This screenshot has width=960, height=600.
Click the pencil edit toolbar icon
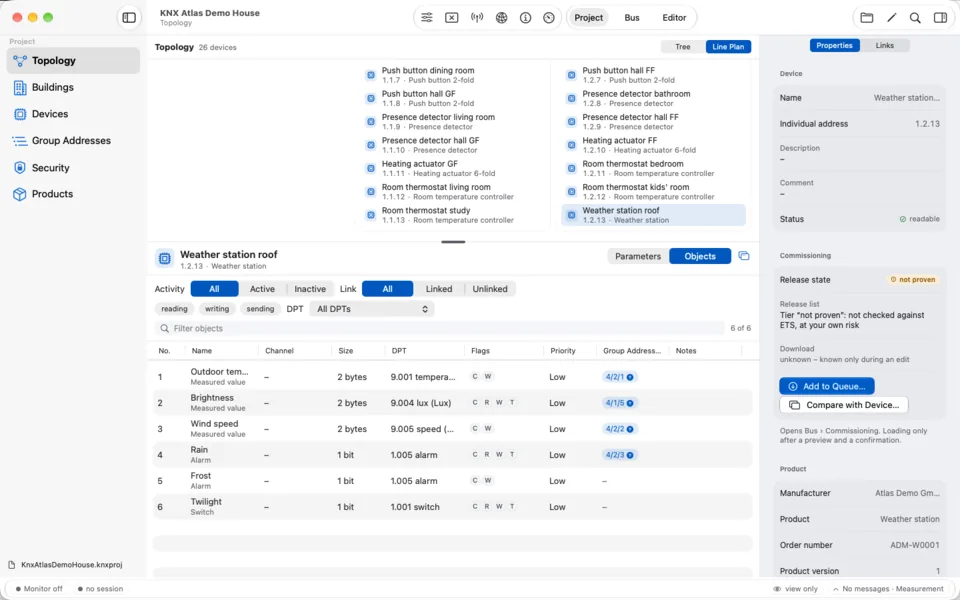click(x=891, y=18)
